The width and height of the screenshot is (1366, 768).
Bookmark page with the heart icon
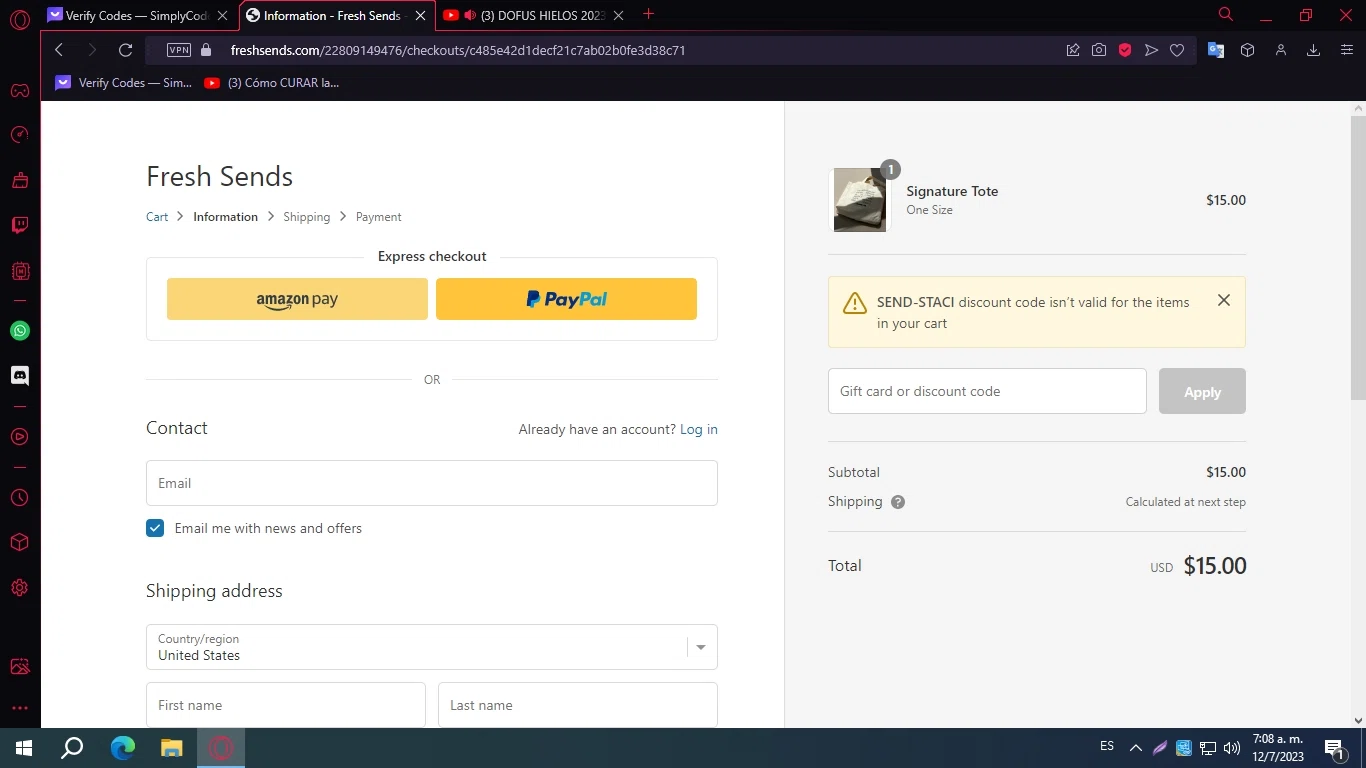coord(1177,50)
